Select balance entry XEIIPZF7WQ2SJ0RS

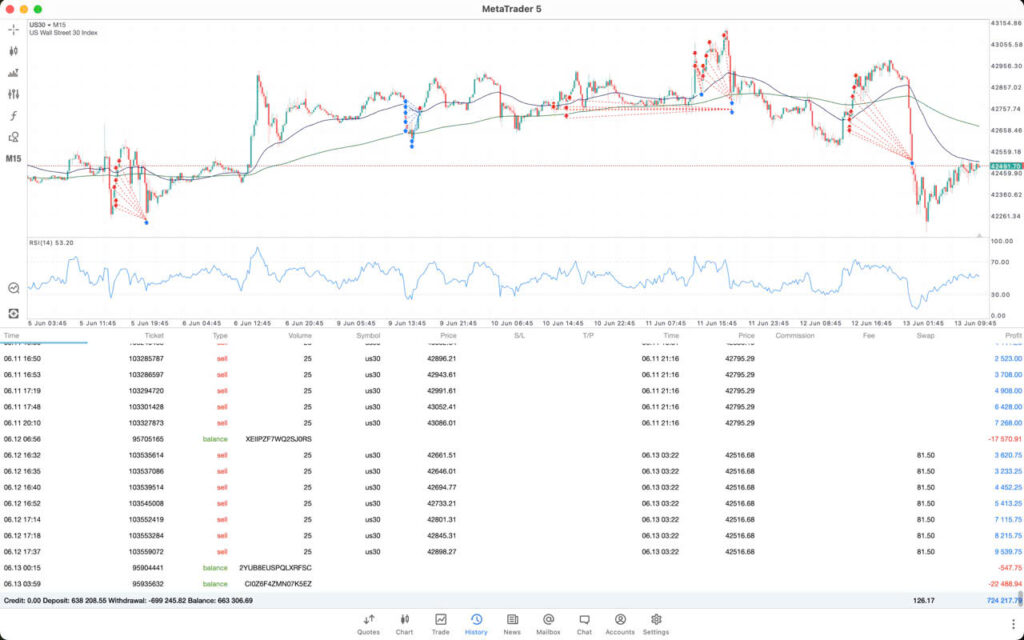[x=512, y=439]
